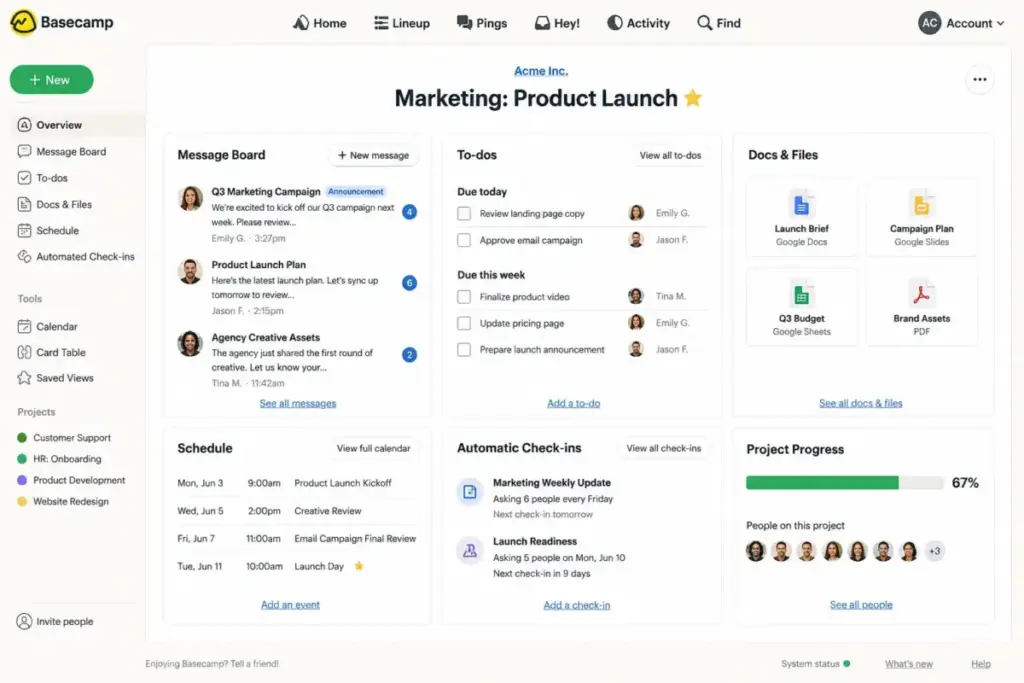Click the unread count 6 badge

click(x=409, y=283)
